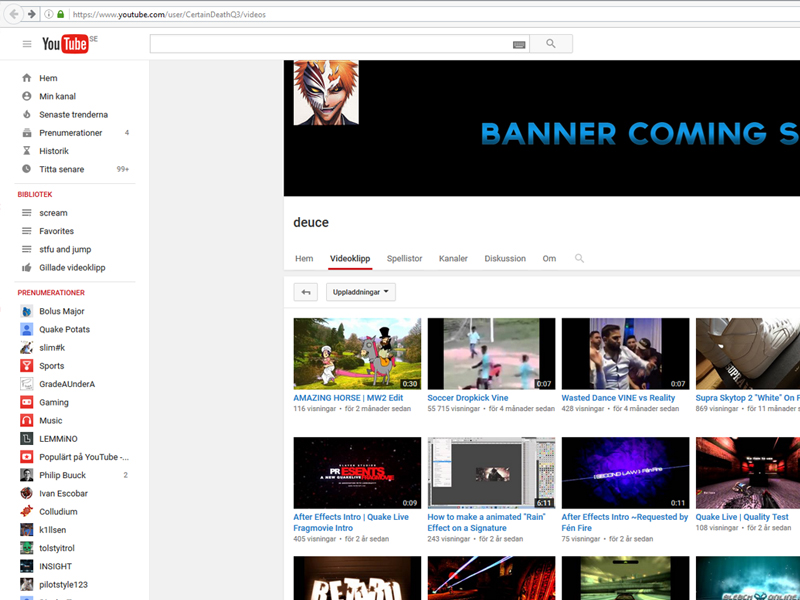Focus the YouTube search input field
Image resolution: width=800 pixels, height=600 pixels.
(330, 44)
